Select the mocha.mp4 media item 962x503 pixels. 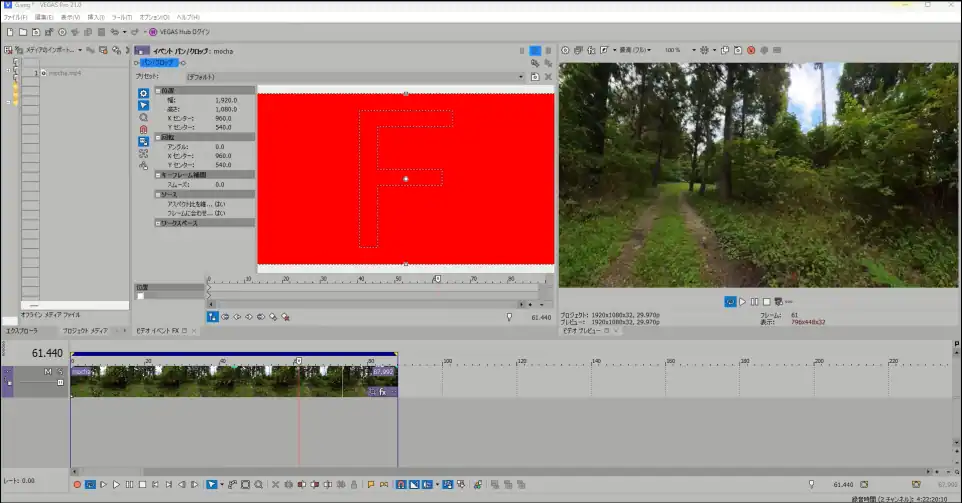pos(64,73)
